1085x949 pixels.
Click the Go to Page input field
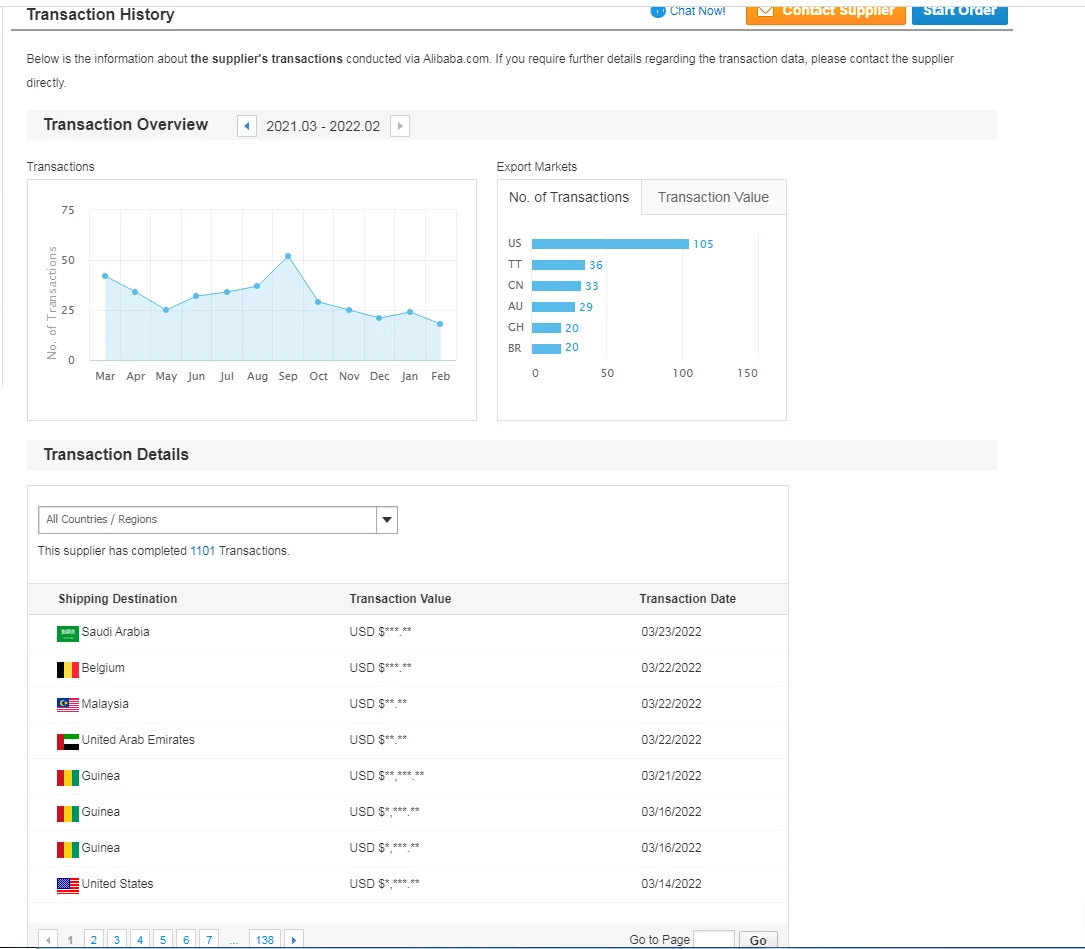point(713,940)
